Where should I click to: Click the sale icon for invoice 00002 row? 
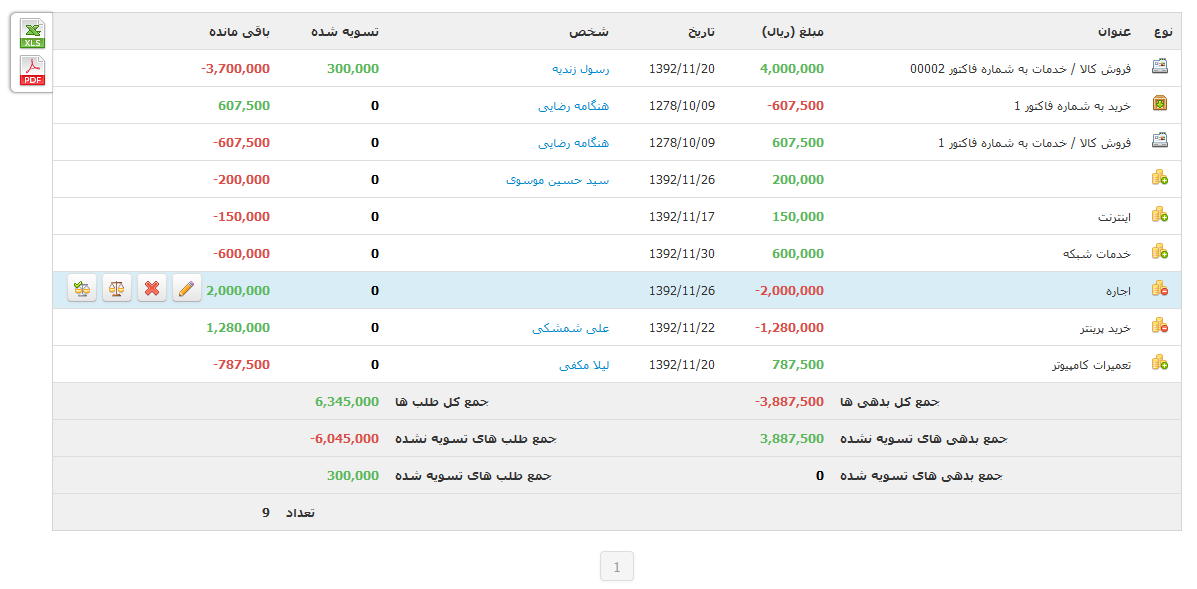coord(1159,68)
